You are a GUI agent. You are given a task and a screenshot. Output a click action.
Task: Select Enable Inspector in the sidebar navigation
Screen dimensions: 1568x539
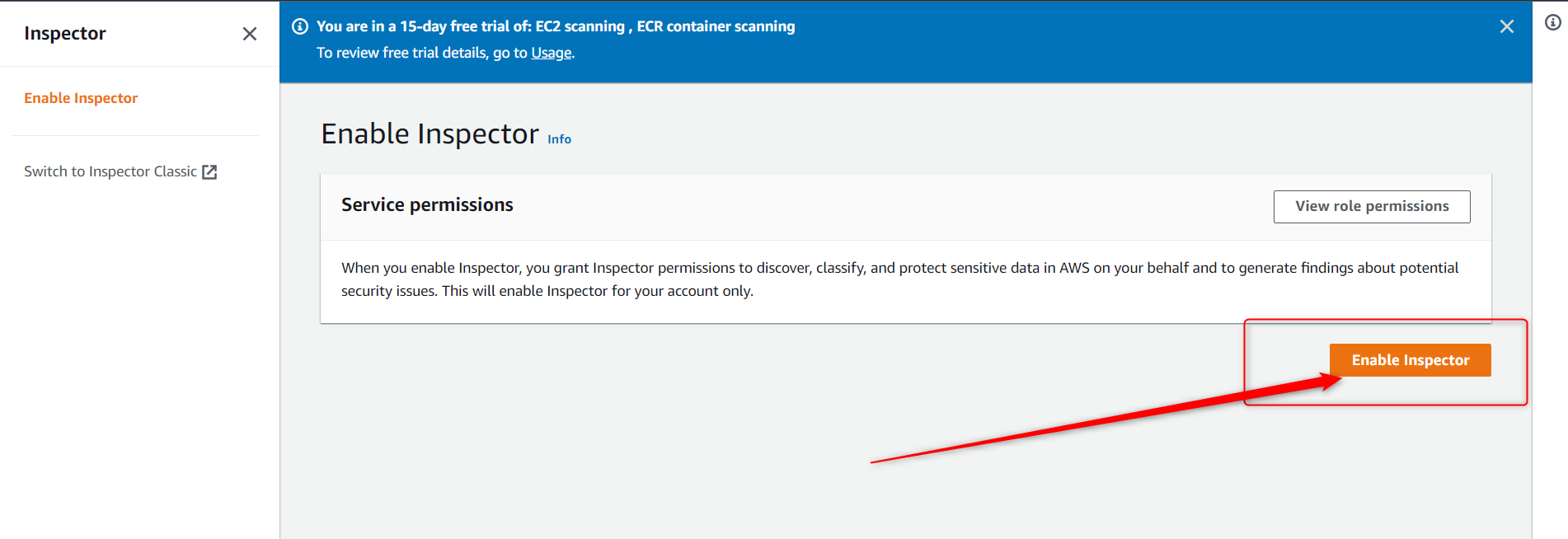coord(81,98)
